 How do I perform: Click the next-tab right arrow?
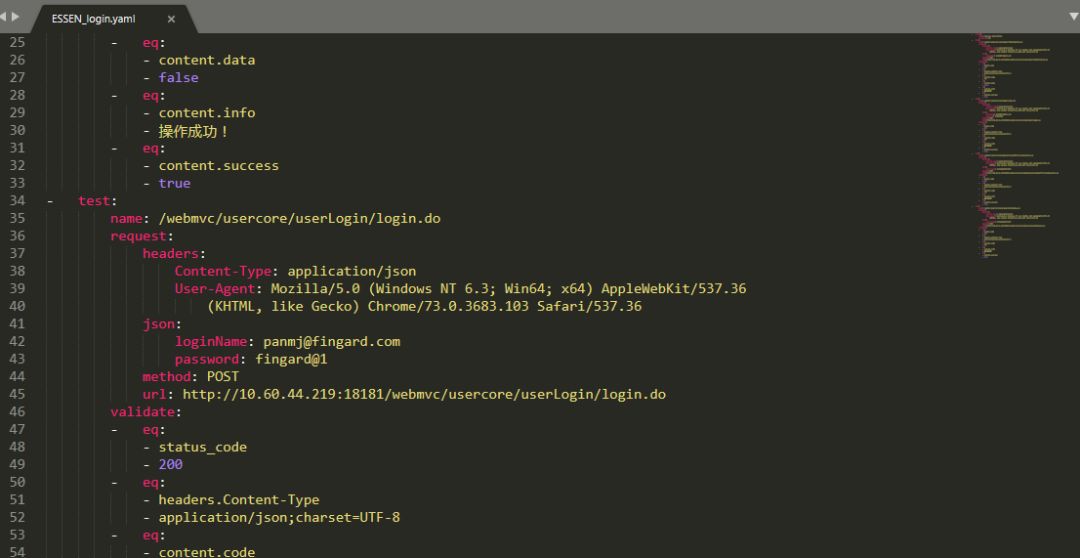pyautogui.click(x=15, y=17)
